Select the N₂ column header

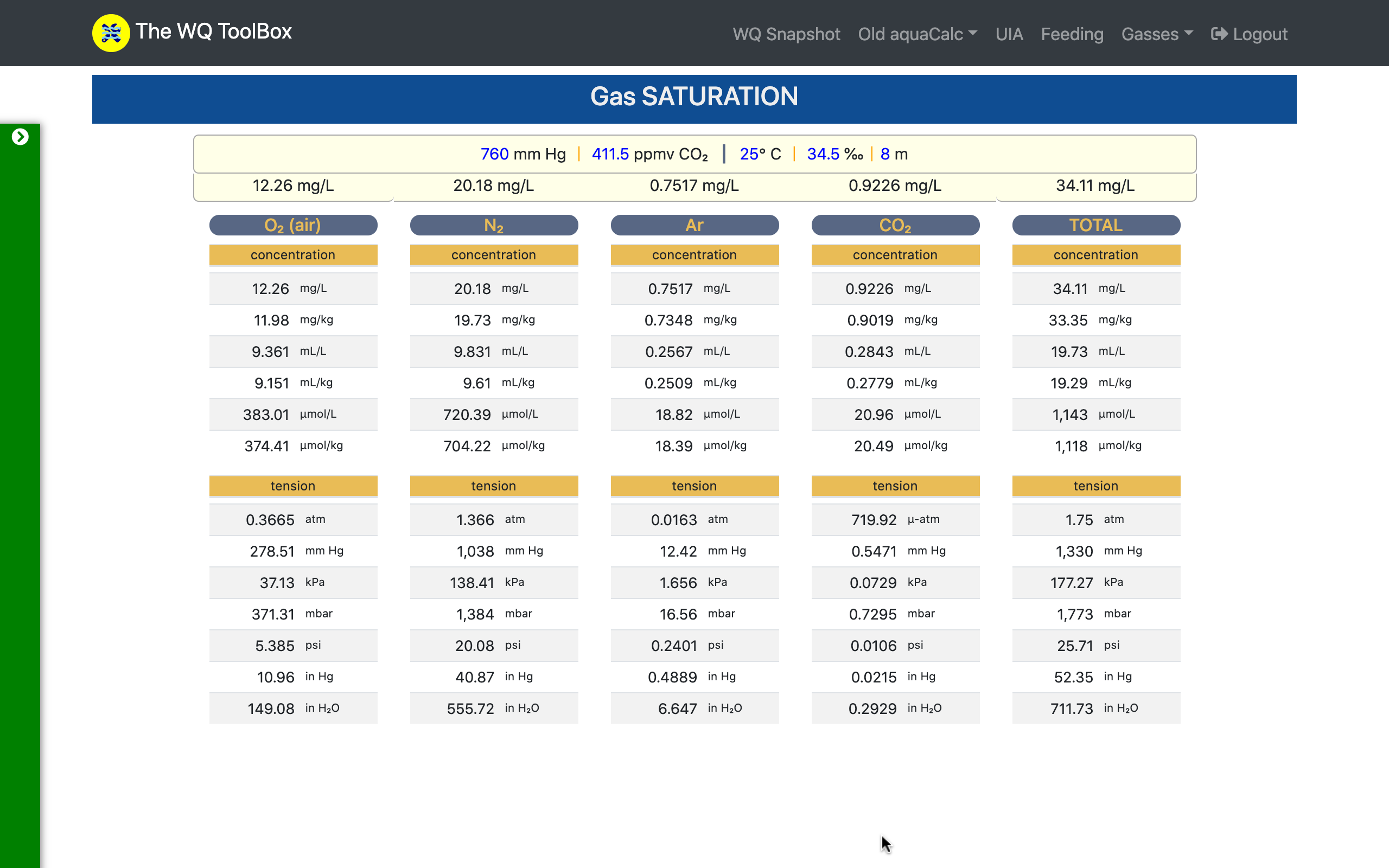494,225
